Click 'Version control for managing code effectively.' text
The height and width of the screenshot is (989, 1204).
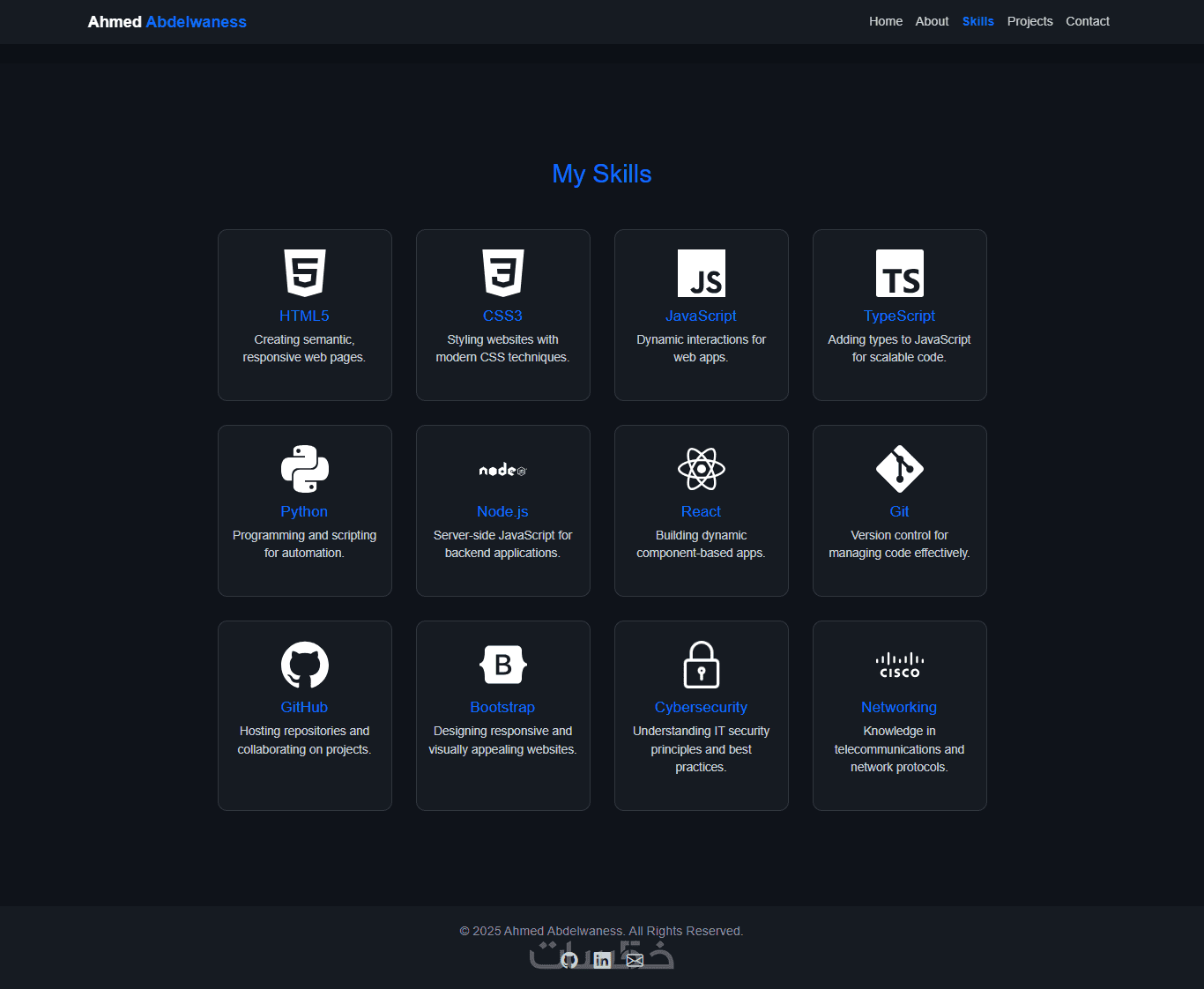(900, 544)
